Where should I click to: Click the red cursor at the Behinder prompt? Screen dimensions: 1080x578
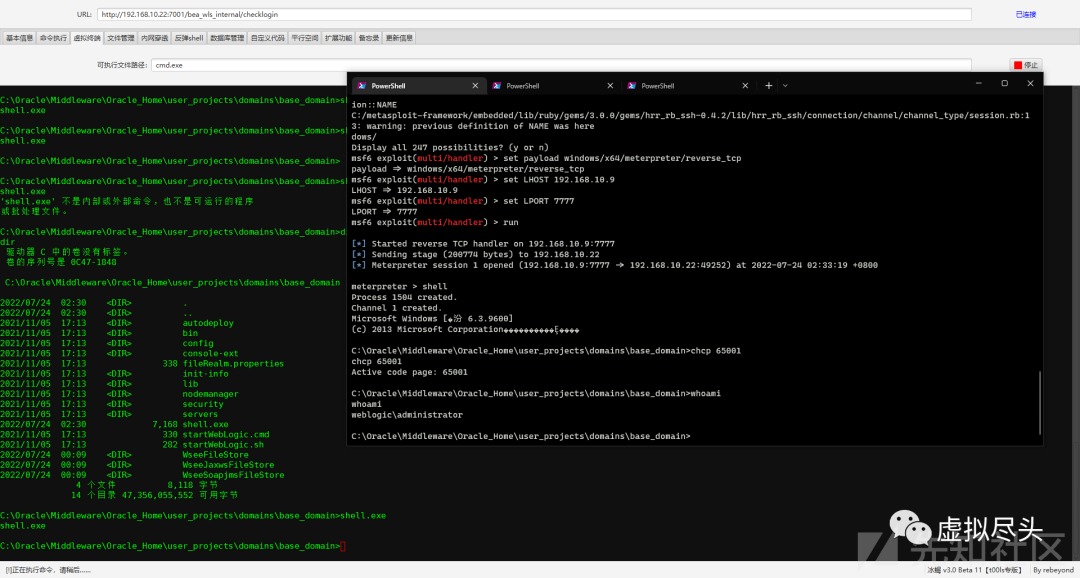click(x=343, y=546)
